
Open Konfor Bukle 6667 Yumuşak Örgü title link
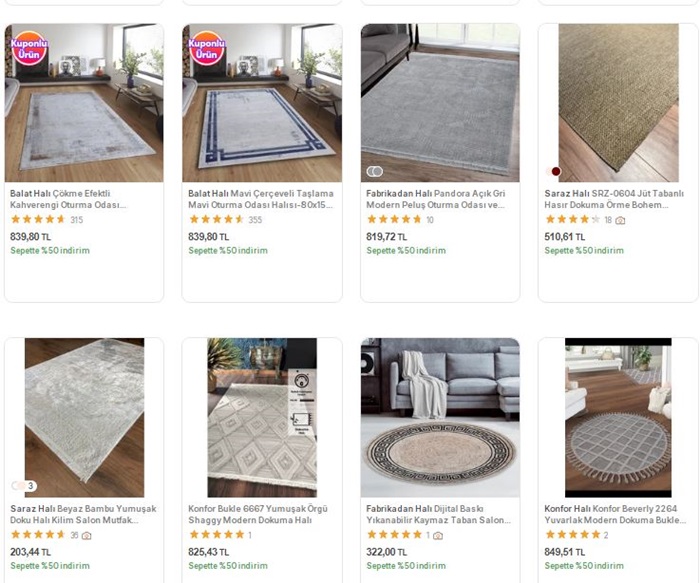pos(260,514)
